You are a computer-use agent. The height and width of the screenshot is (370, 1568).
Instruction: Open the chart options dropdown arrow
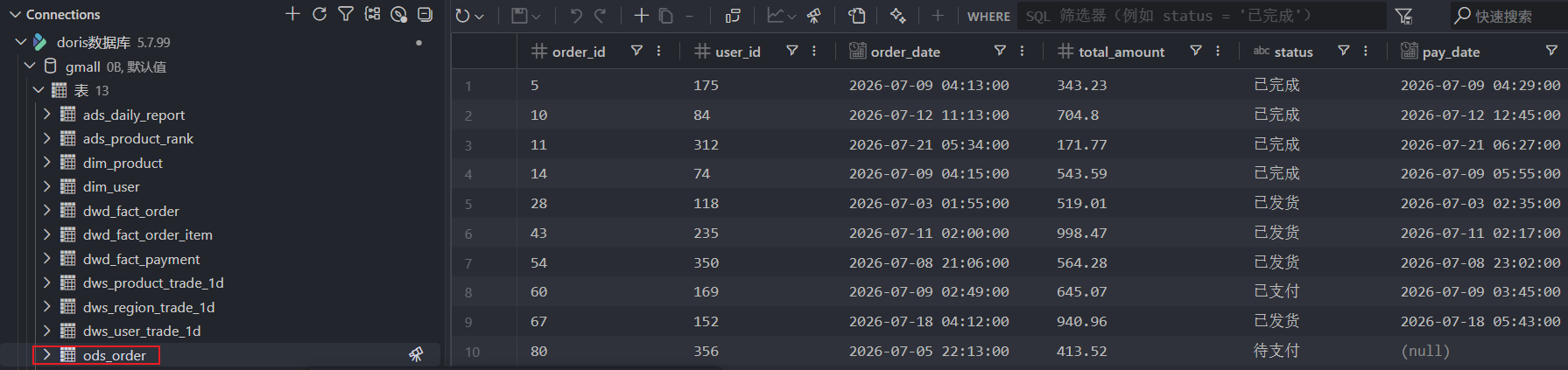tap(791, 17)
